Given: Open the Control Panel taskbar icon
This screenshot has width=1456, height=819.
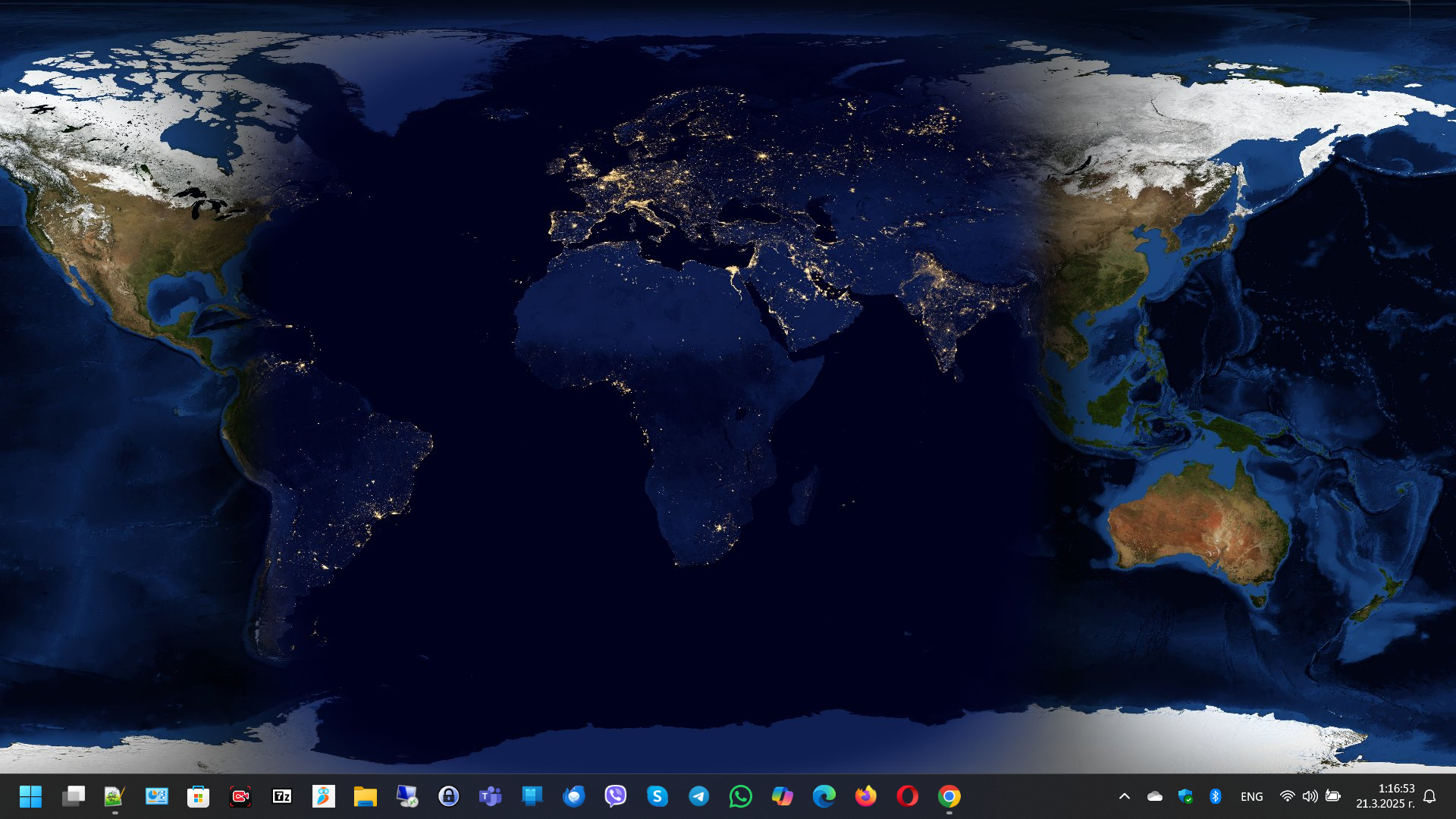Looking at the screenshot, I should click(x=157, y=796).
